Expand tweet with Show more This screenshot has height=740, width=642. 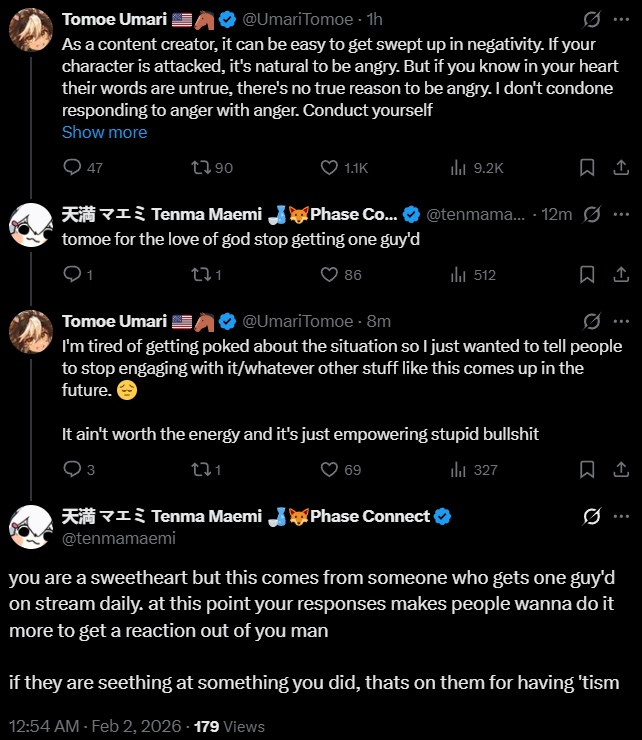104,132
